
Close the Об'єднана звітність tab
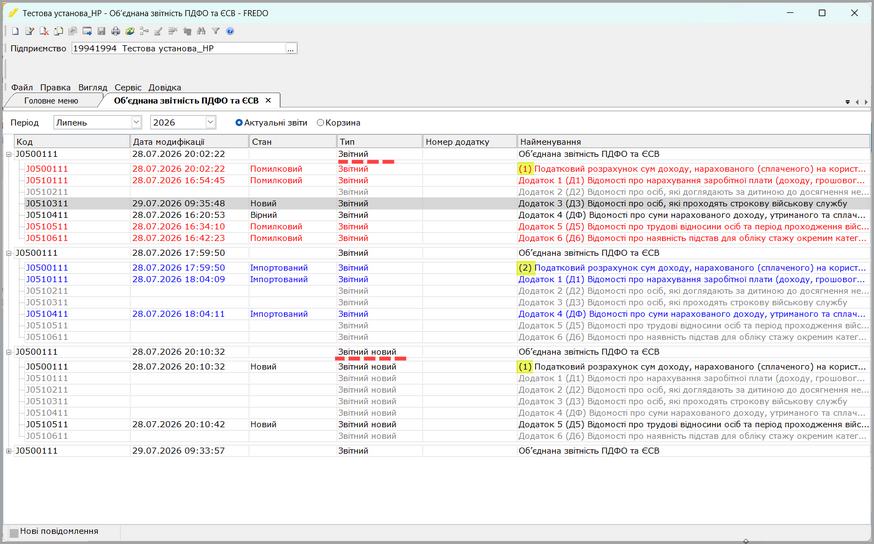268,100
